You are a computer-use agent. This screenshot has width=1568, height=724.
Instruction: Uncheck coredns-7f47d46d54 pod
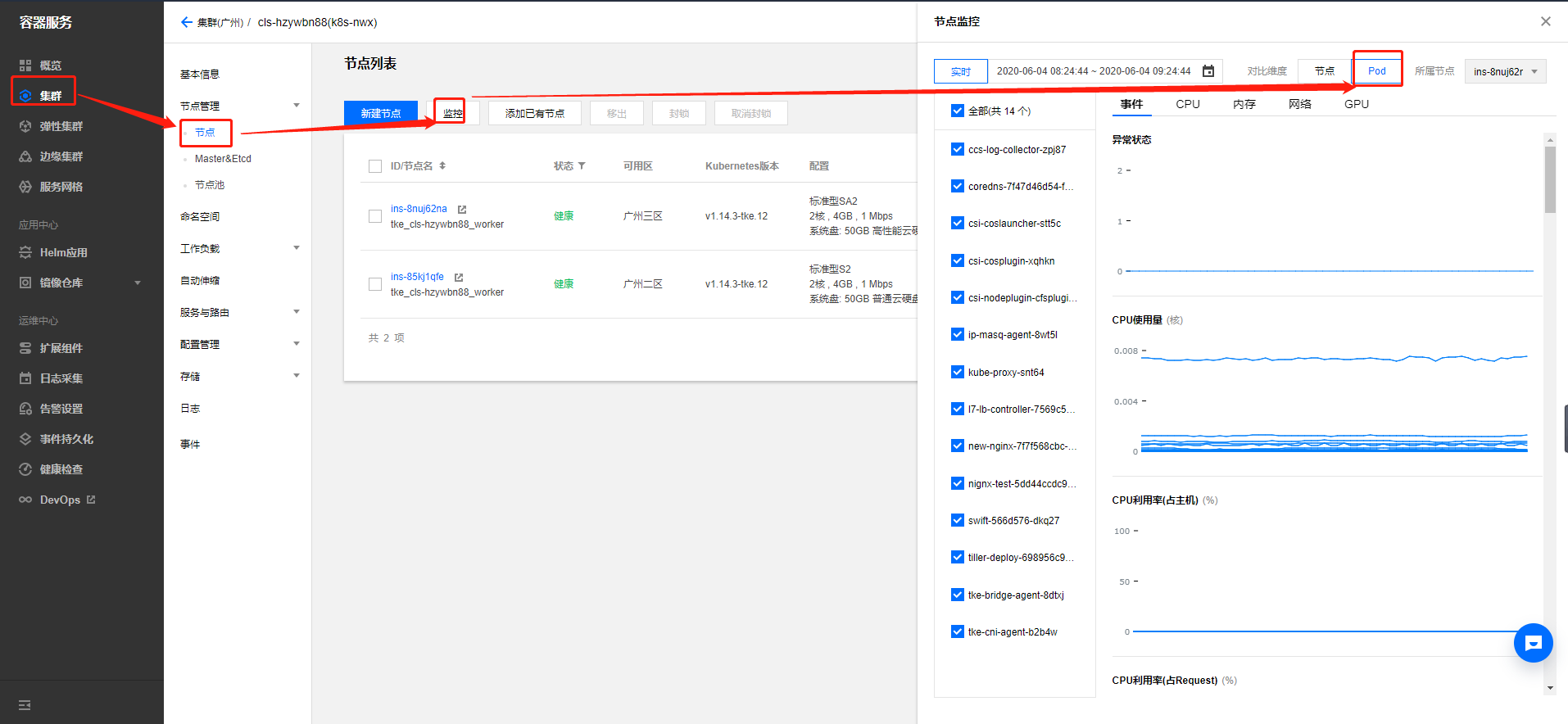point(958,186)
